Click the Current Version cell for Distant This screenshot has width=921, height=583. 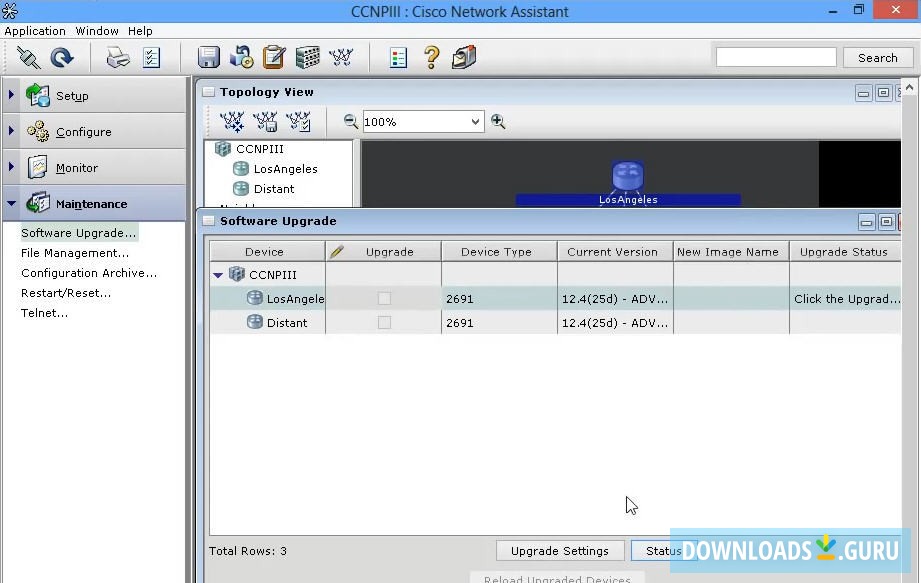615,323
